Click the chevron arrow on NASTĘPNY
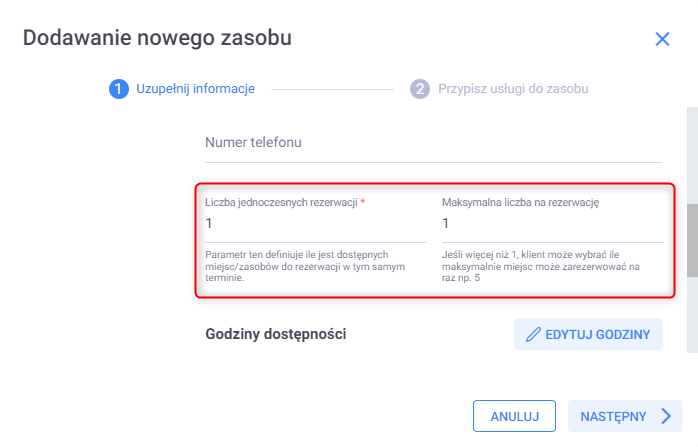This screenshot has width=698, height=447. point(665,416)
